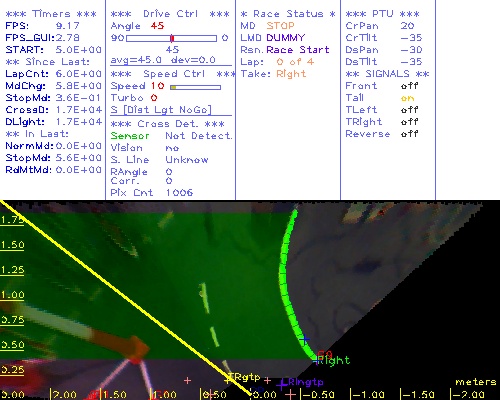This screenshot has height=400, width=500.
Task: Click the 1.00 meter vertical axis label
Action: point(12,295)
